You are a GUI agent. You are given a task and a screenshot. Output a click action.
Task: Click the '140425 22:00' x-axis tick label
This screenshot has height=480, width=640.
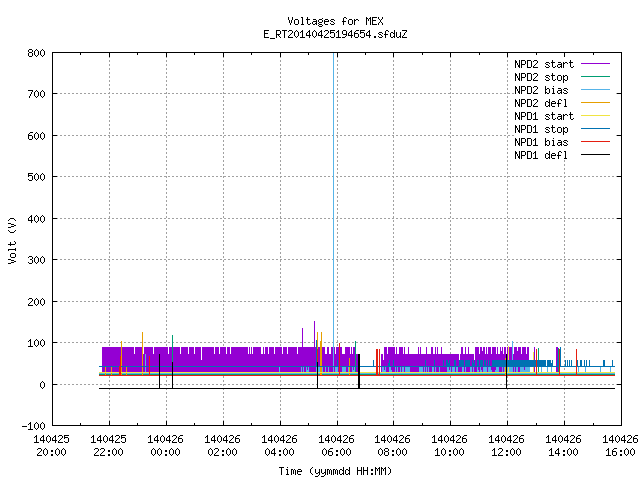(x=108, y=446)
